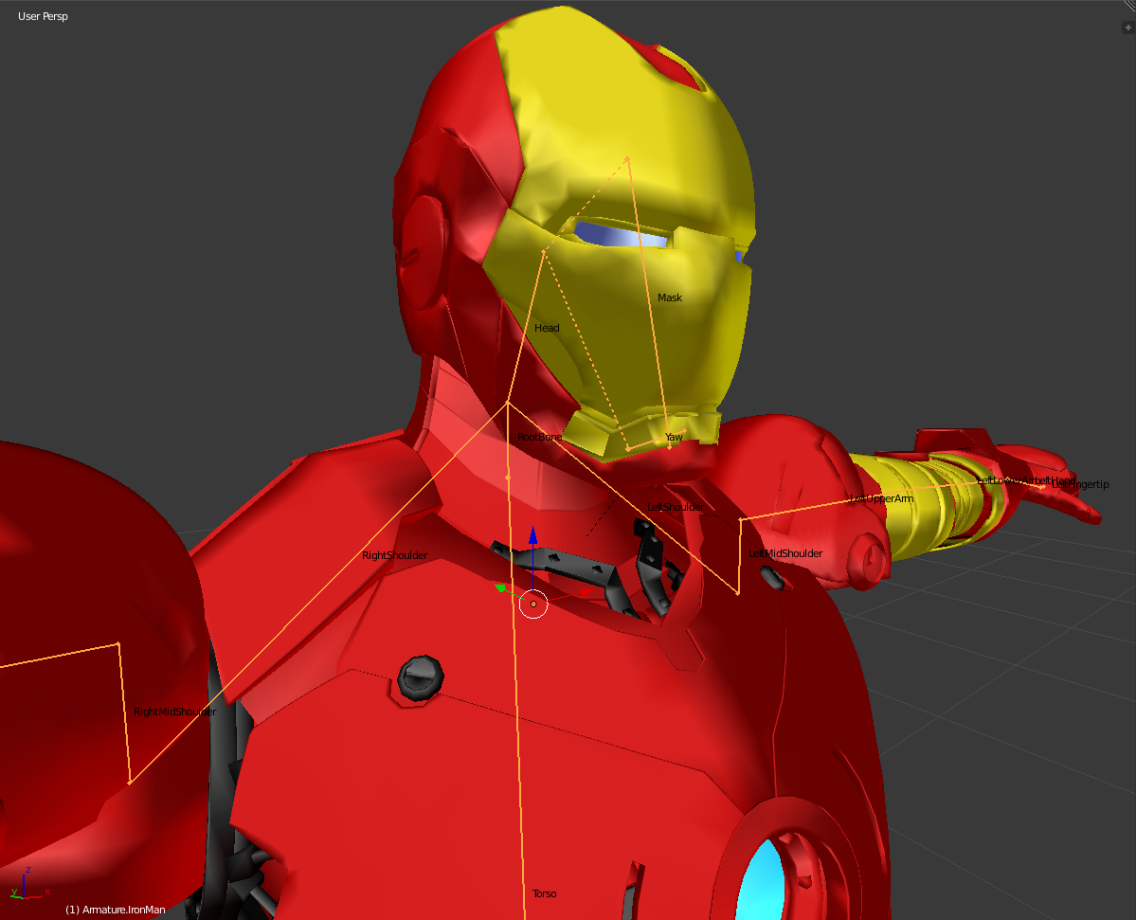Select the bone labeled 'Head'
This screenshot has height=920, width=1136.
[547, 328]
